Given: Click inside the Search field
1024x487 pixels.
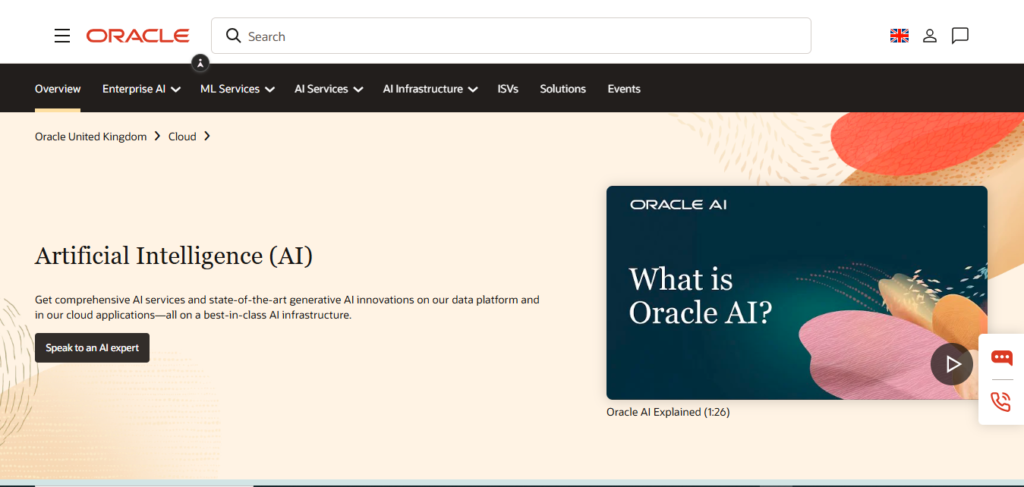Looking at the screenshot, I should [511, 36].
